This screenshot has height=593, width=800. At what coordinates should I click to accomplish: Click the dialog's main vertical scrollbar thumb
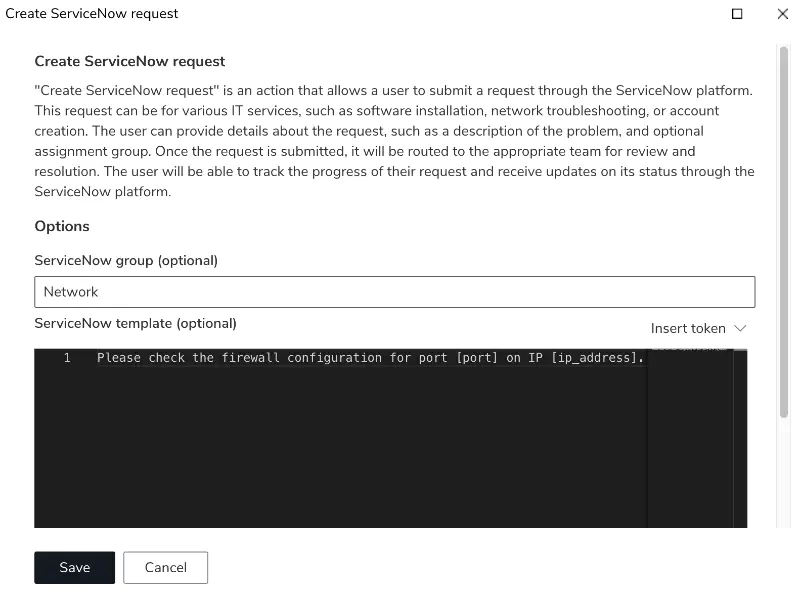point(784,232)
